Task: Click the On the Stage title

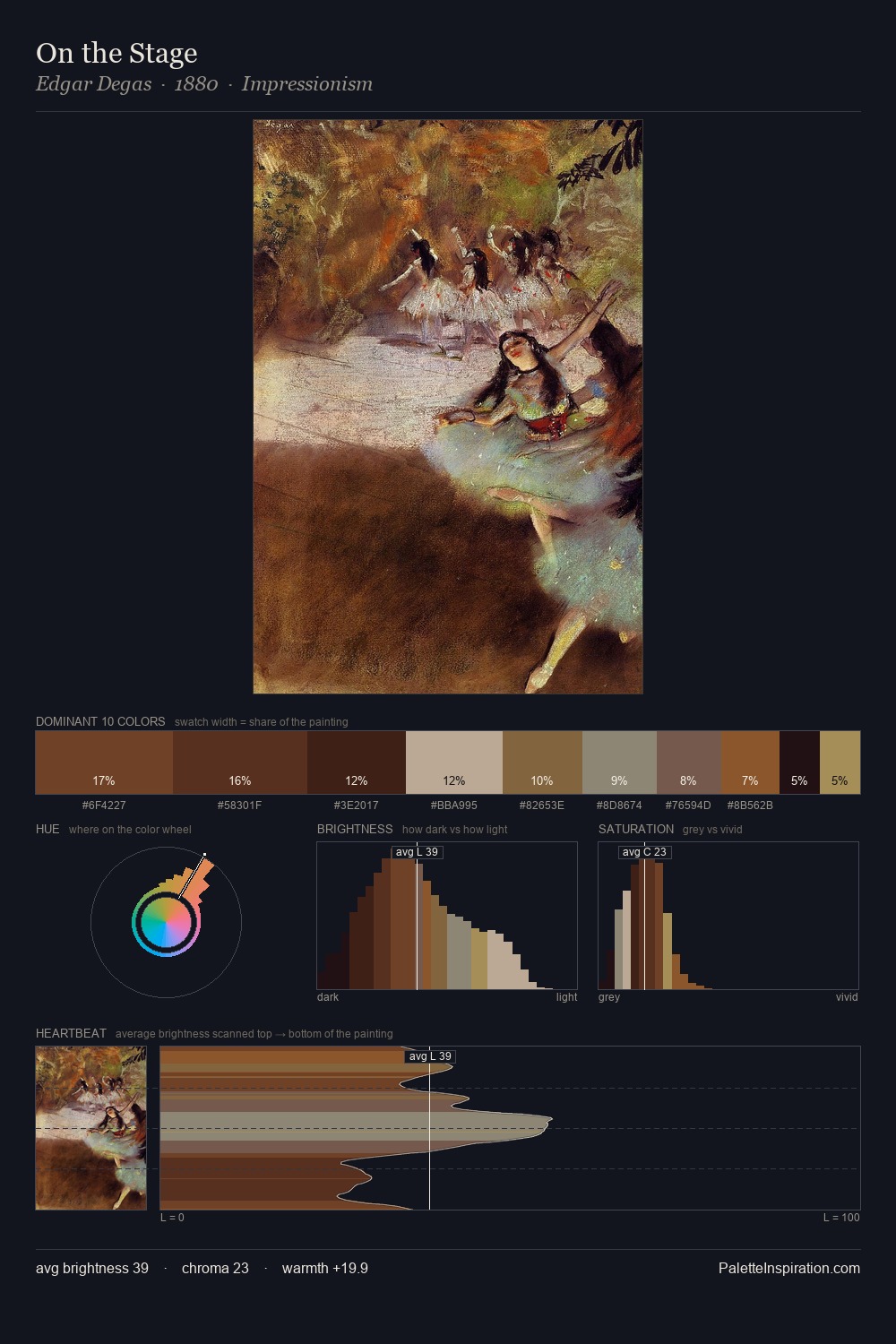Action: pyautogui.click(x=116, y=54)
